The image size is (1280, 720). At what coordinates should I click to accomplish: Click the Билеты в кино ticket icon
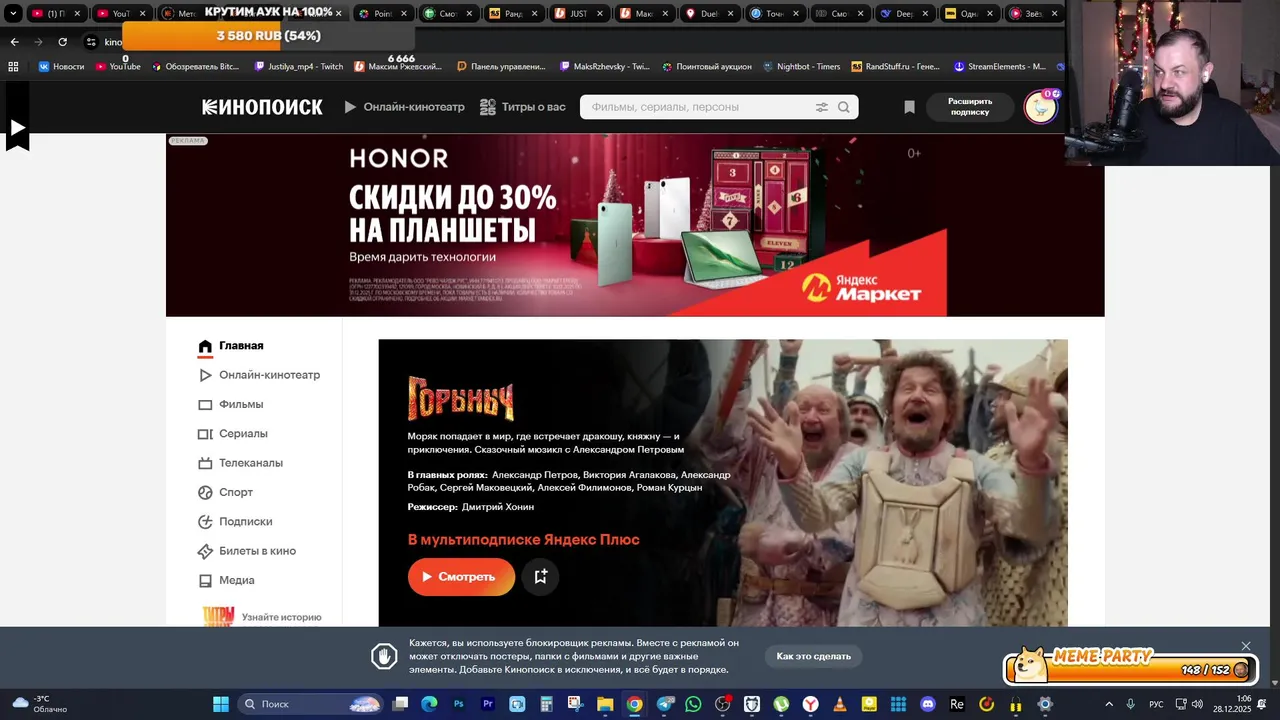pyautogui.click(x=205, y=551)
